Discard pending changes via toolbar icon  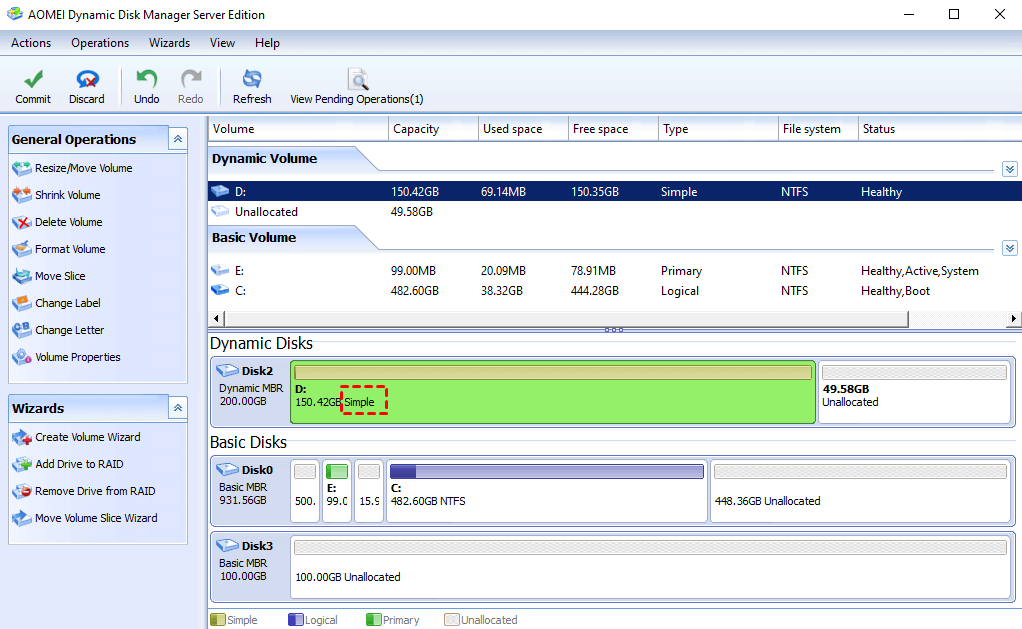pos(87,80)
